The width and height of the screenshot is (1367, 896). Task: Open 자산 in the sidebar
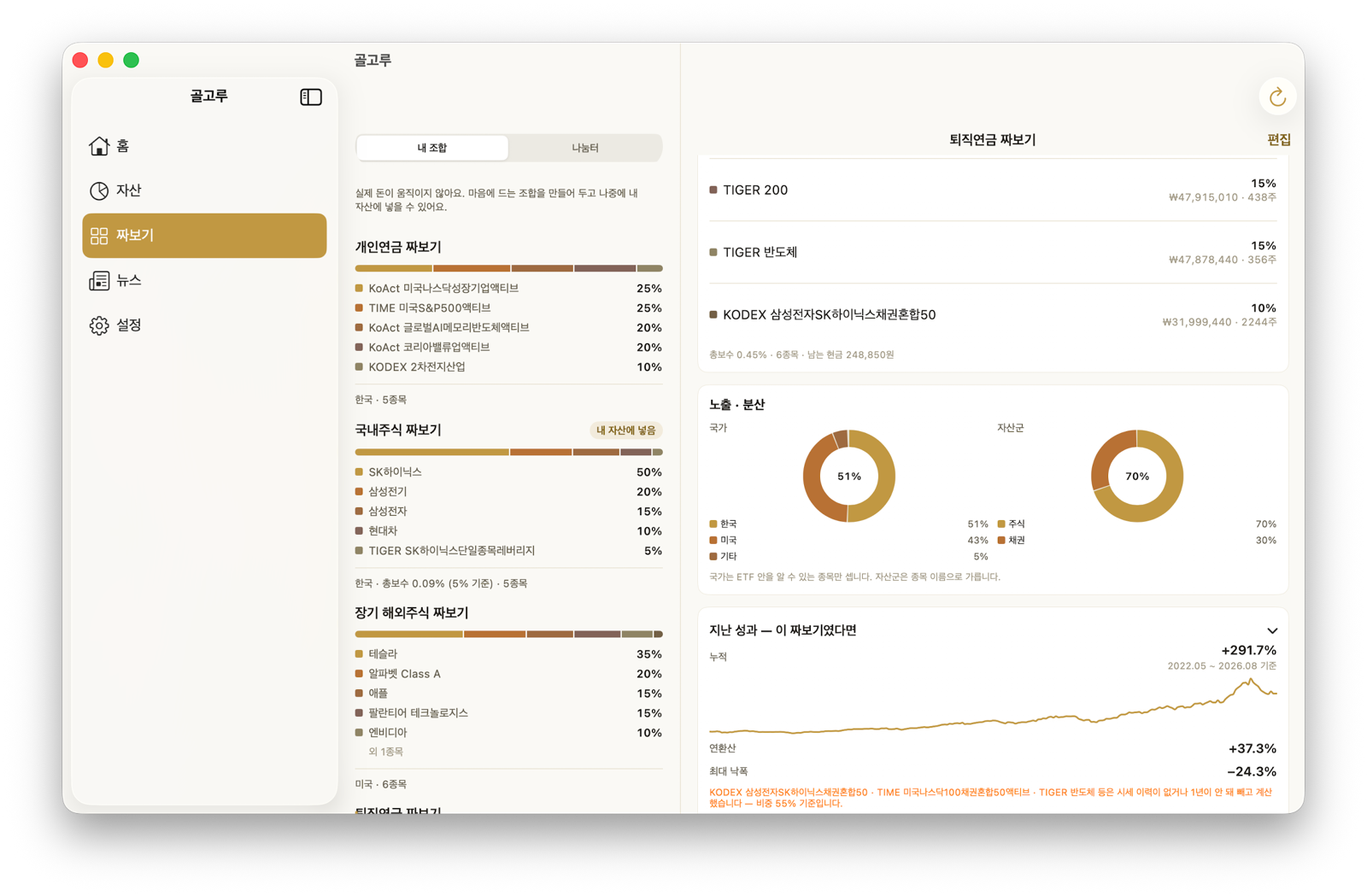[x=204, y=190]
